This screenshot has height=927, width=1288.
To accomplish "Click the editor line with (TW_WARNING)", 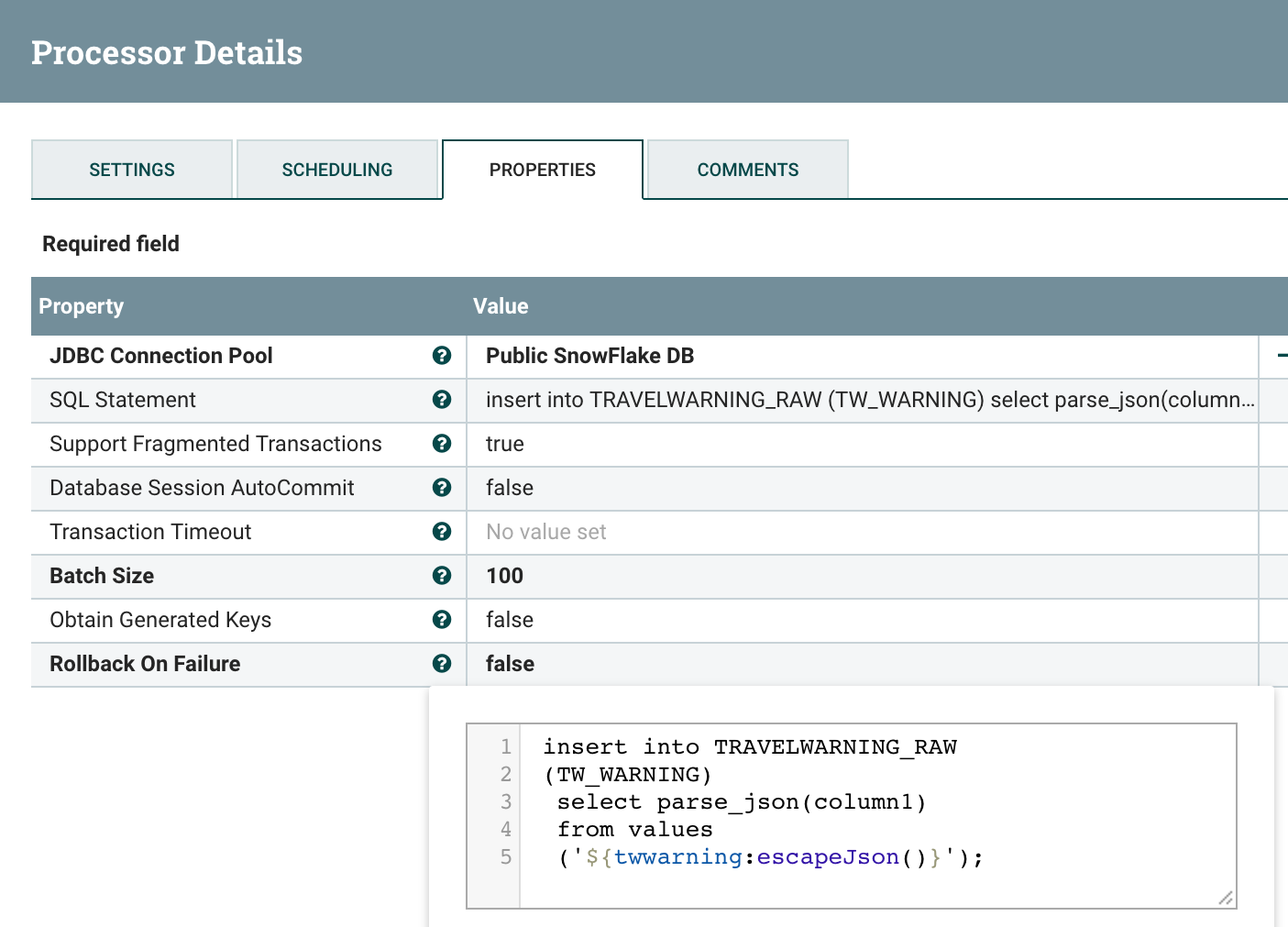I will [628, 775].
